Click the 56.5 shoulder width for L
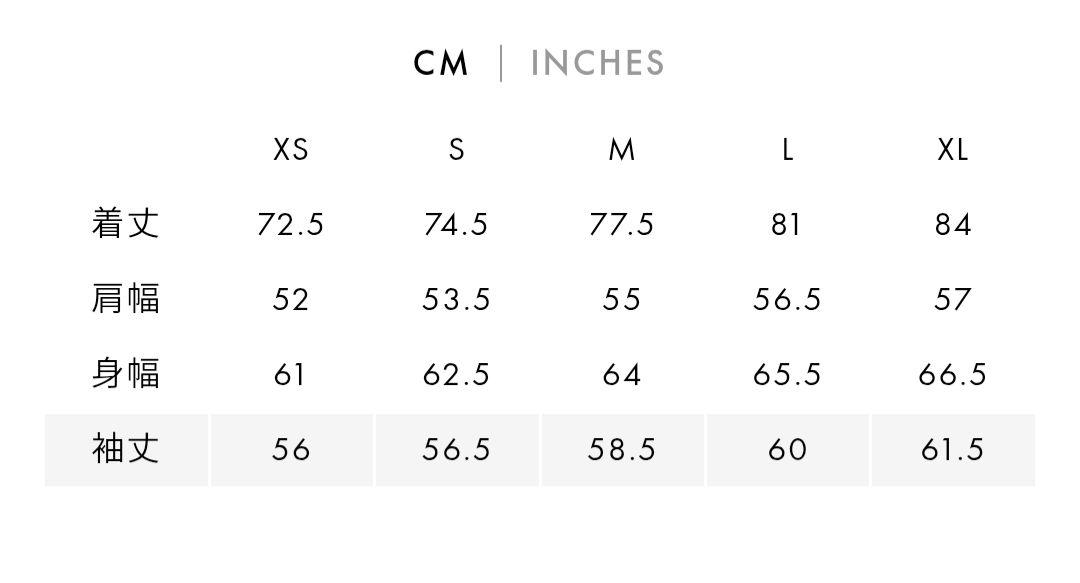 [x=787, y=300]
